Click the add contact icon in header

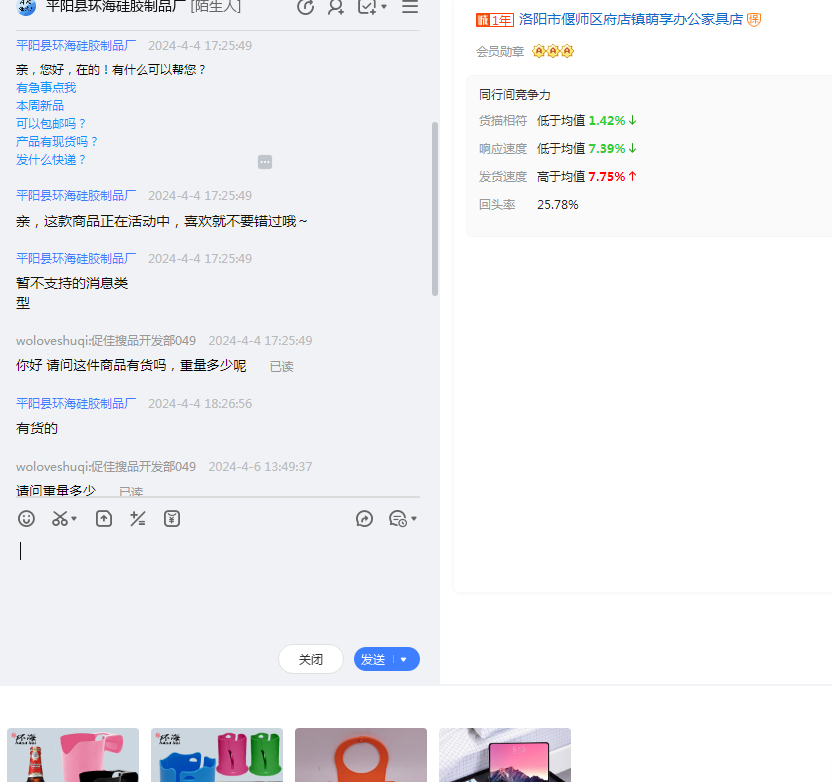(x=336, y=7)
